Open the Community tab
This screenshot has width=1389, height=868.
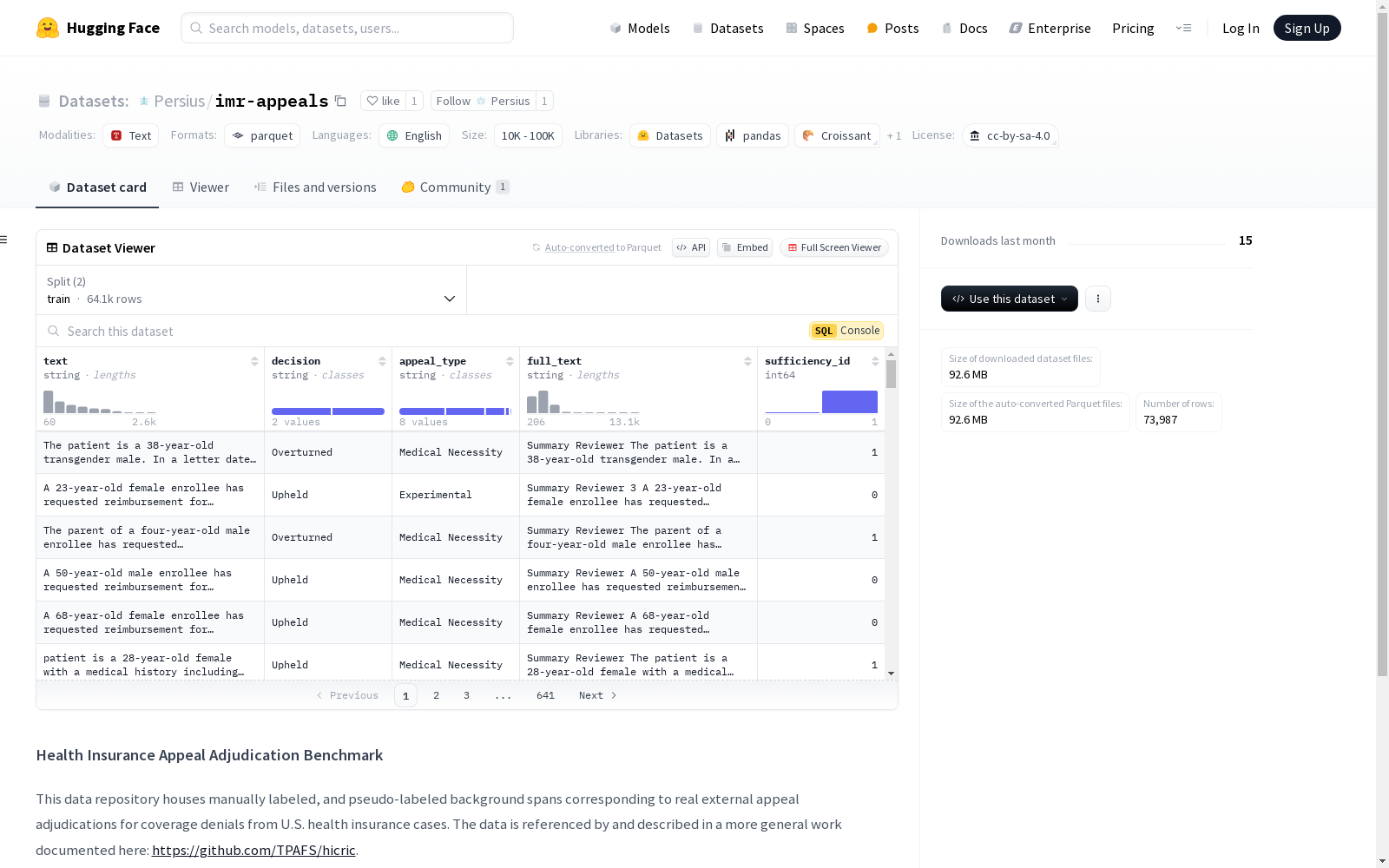pyautogui.click(x=455, y=187)
